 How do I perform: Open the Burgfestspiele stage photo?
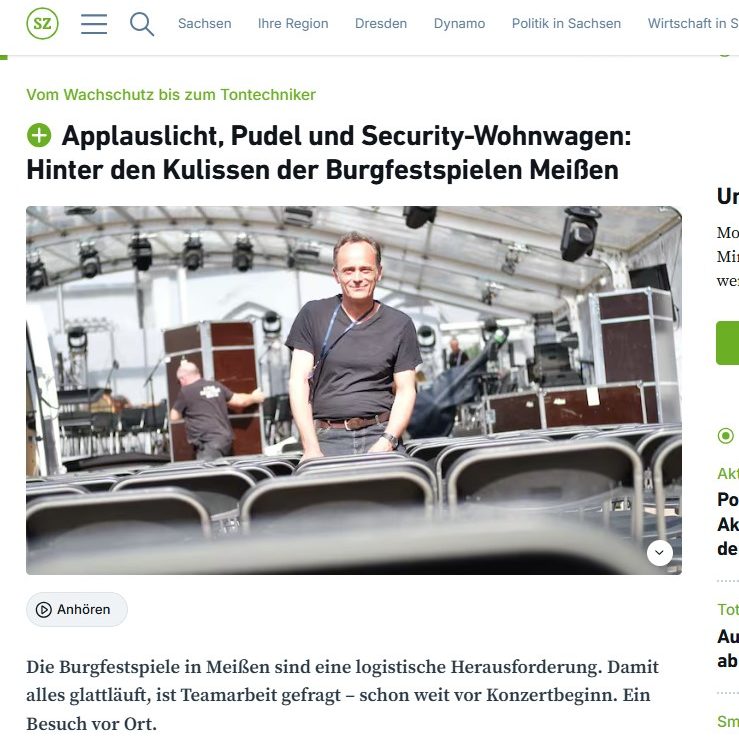click(x=353, y=390)
